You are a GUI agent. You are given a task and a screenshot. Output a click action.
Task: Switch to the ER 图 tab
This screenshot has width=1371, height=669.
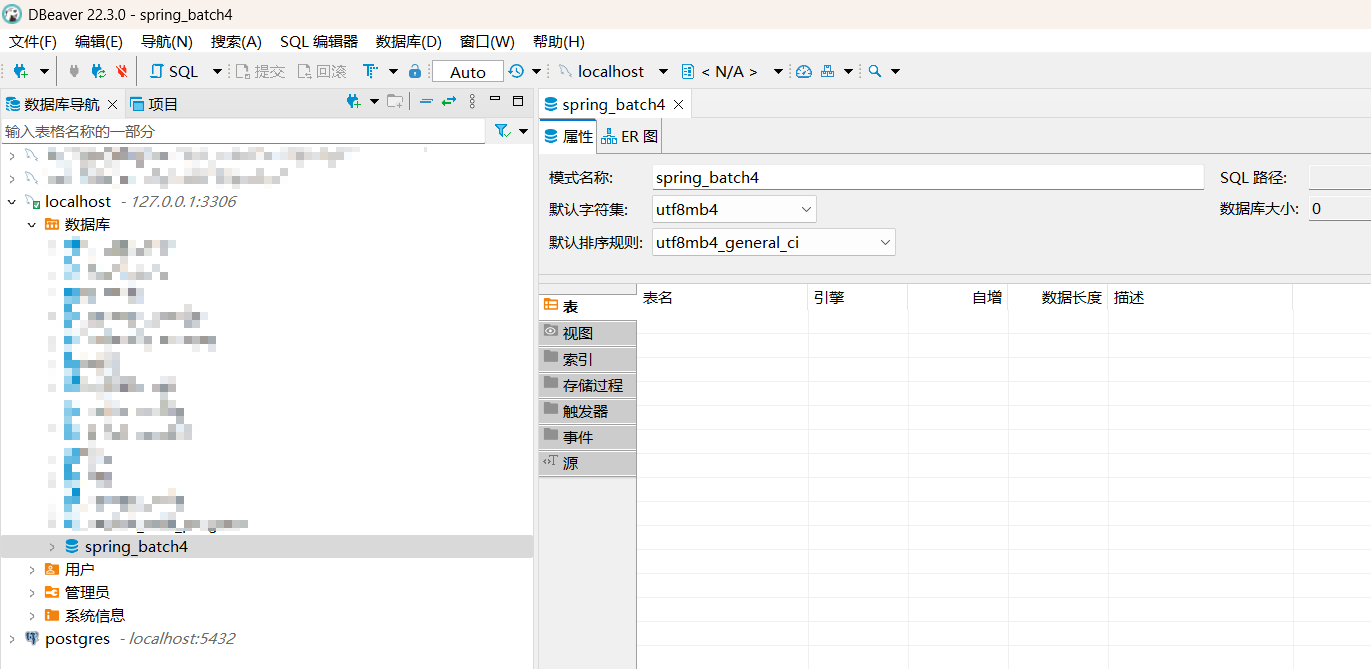[x=630, y=137]
